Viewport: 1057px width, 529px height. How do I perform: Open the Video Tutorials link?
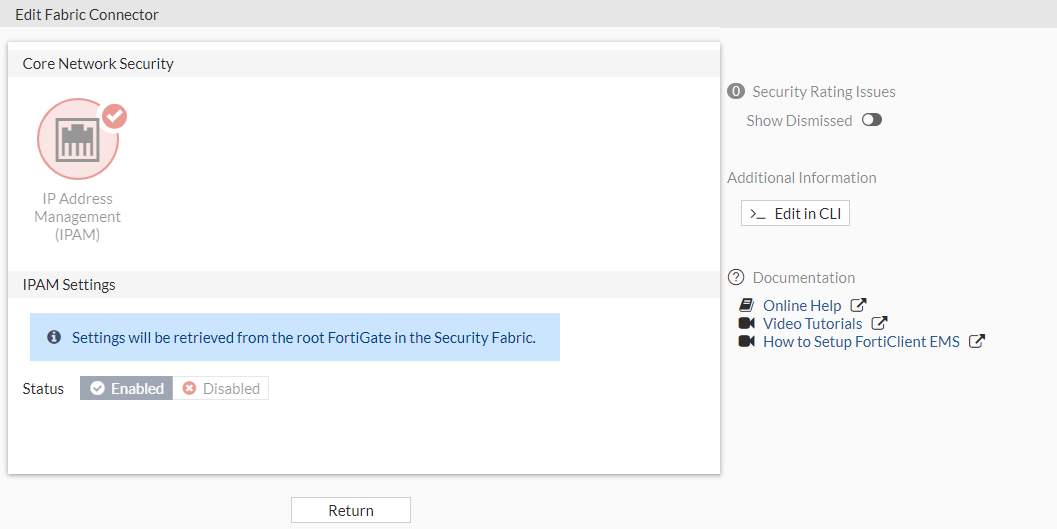point(812,323)
